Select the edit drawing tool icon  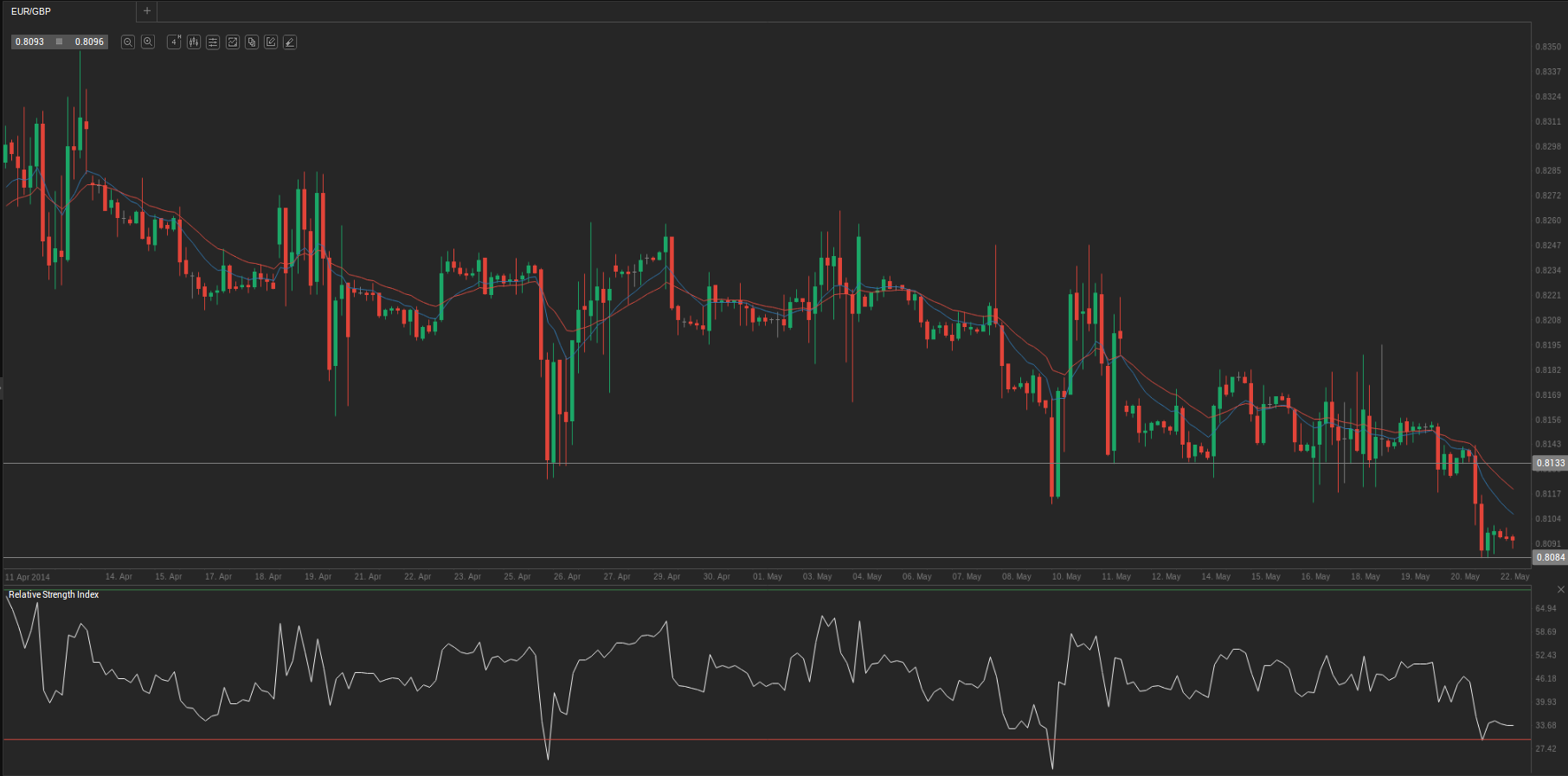271,42
